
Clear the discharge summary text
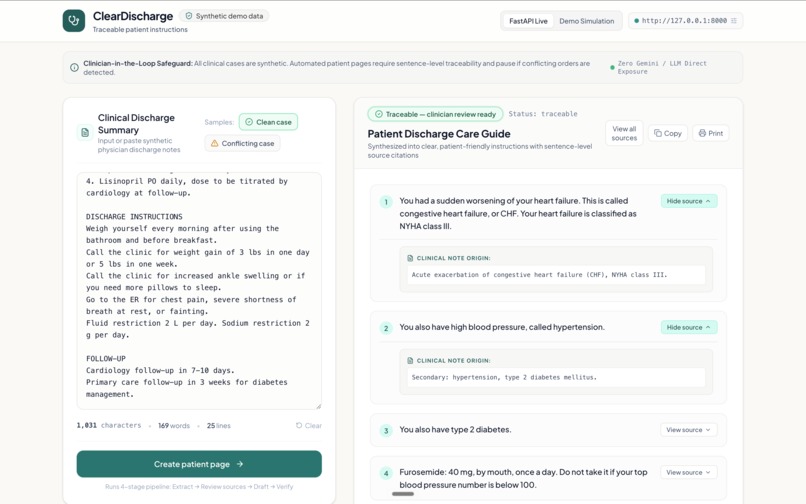[308, 425]
